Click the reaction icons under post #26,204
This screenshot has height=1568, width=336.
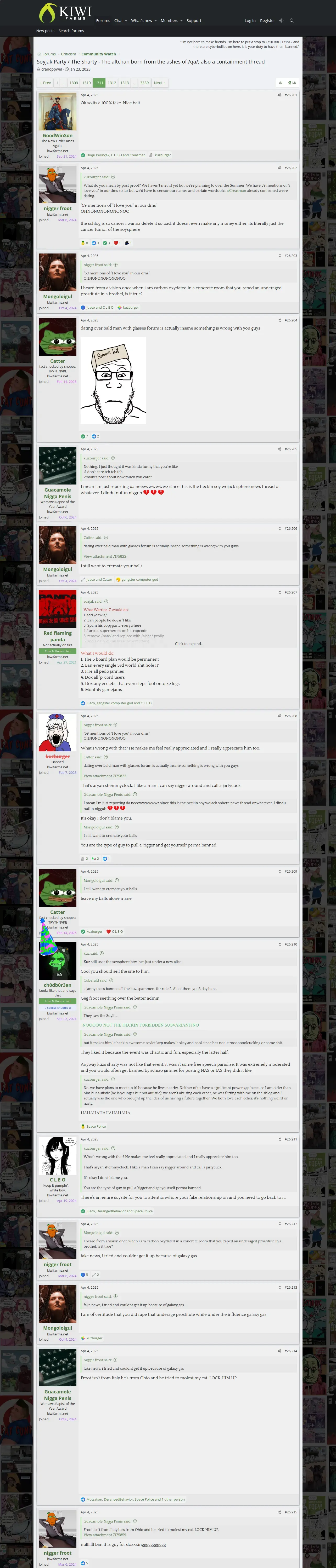click(x=90, y=436)
